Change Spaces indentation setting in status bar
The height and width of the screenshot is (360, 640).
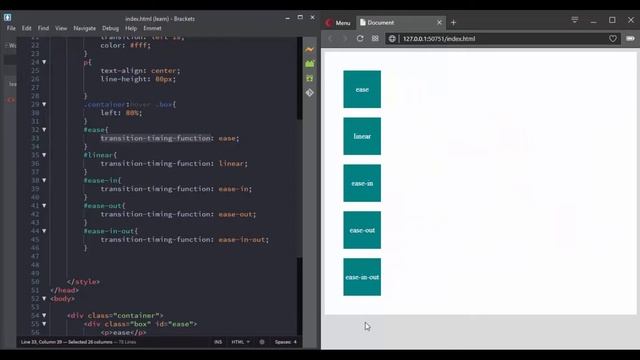click(286, 342)
